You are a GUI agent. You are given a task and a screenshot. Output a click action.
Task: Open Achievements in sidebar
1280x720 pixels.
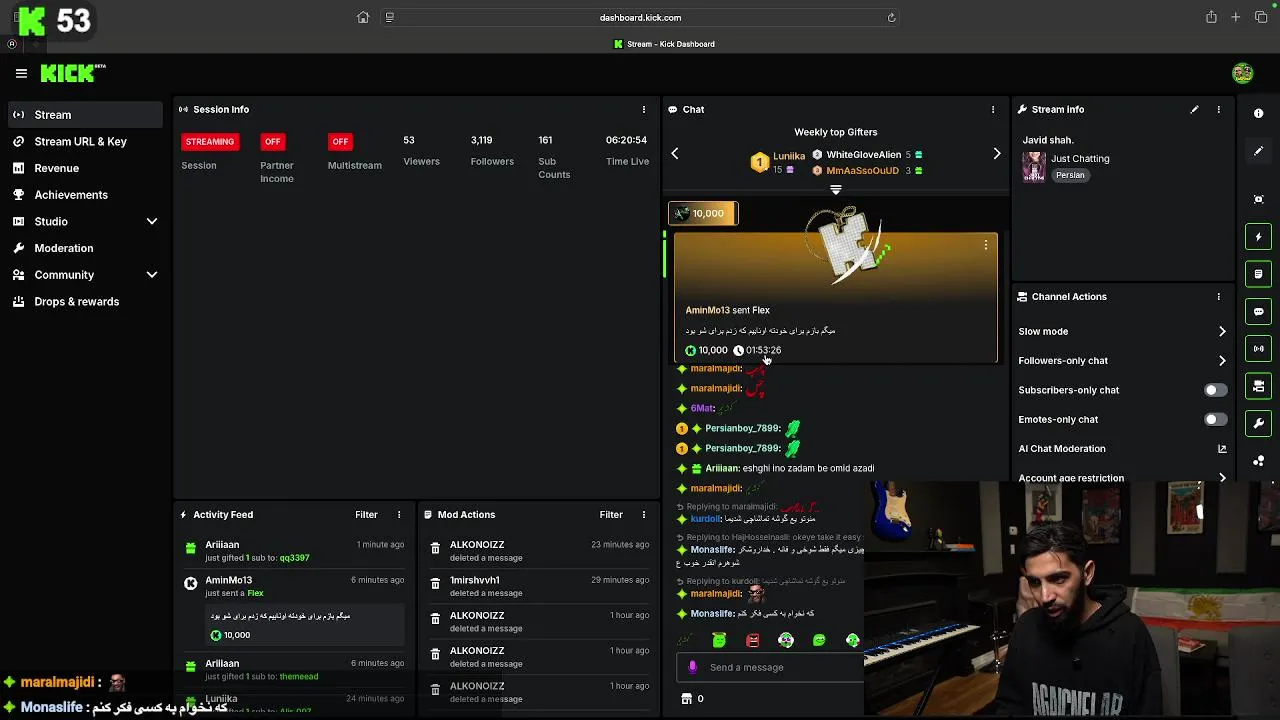point(85,195)
